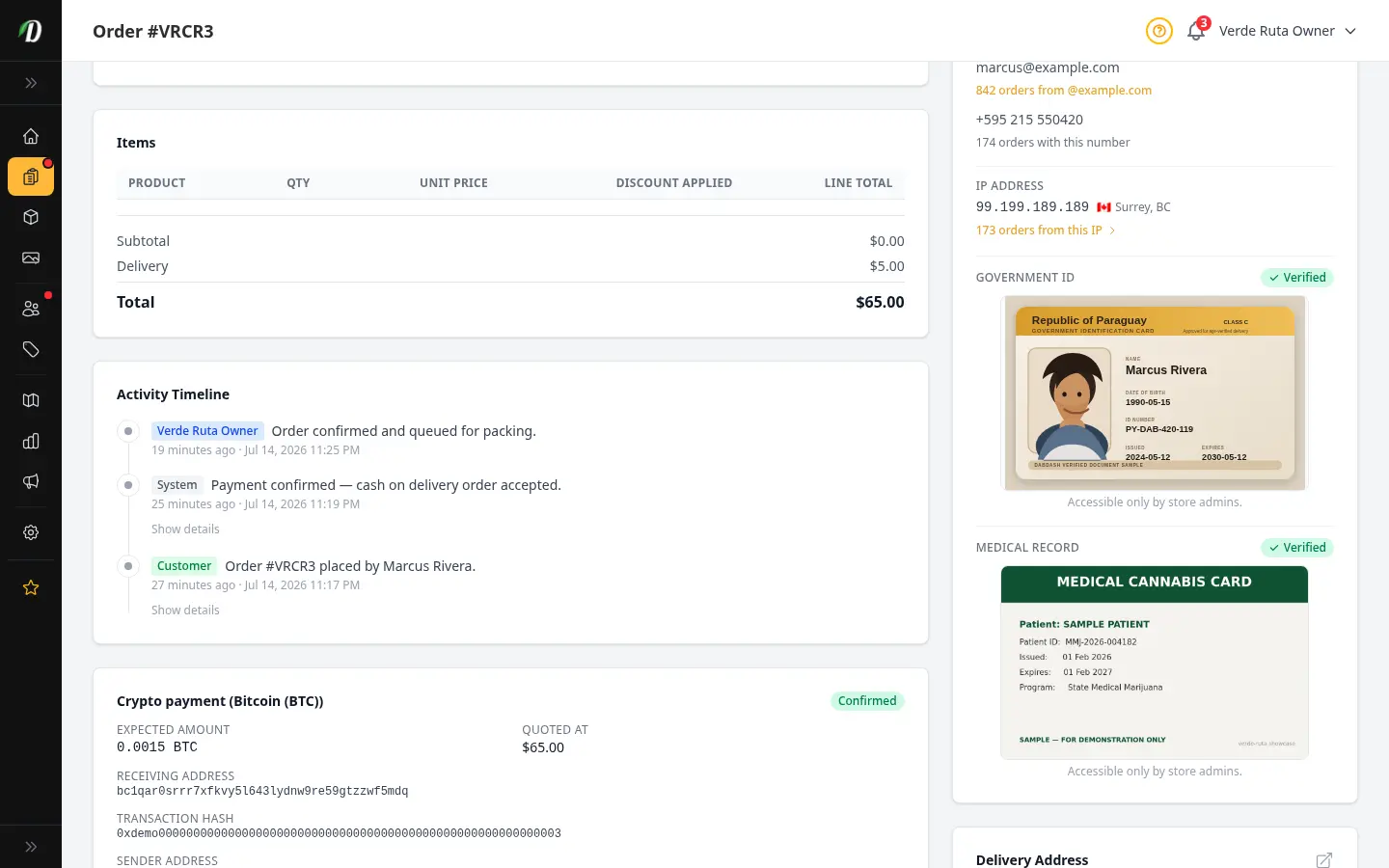1389x868 pixels.
Task: Open the notifications bell icon
Action: (1196, 31)
